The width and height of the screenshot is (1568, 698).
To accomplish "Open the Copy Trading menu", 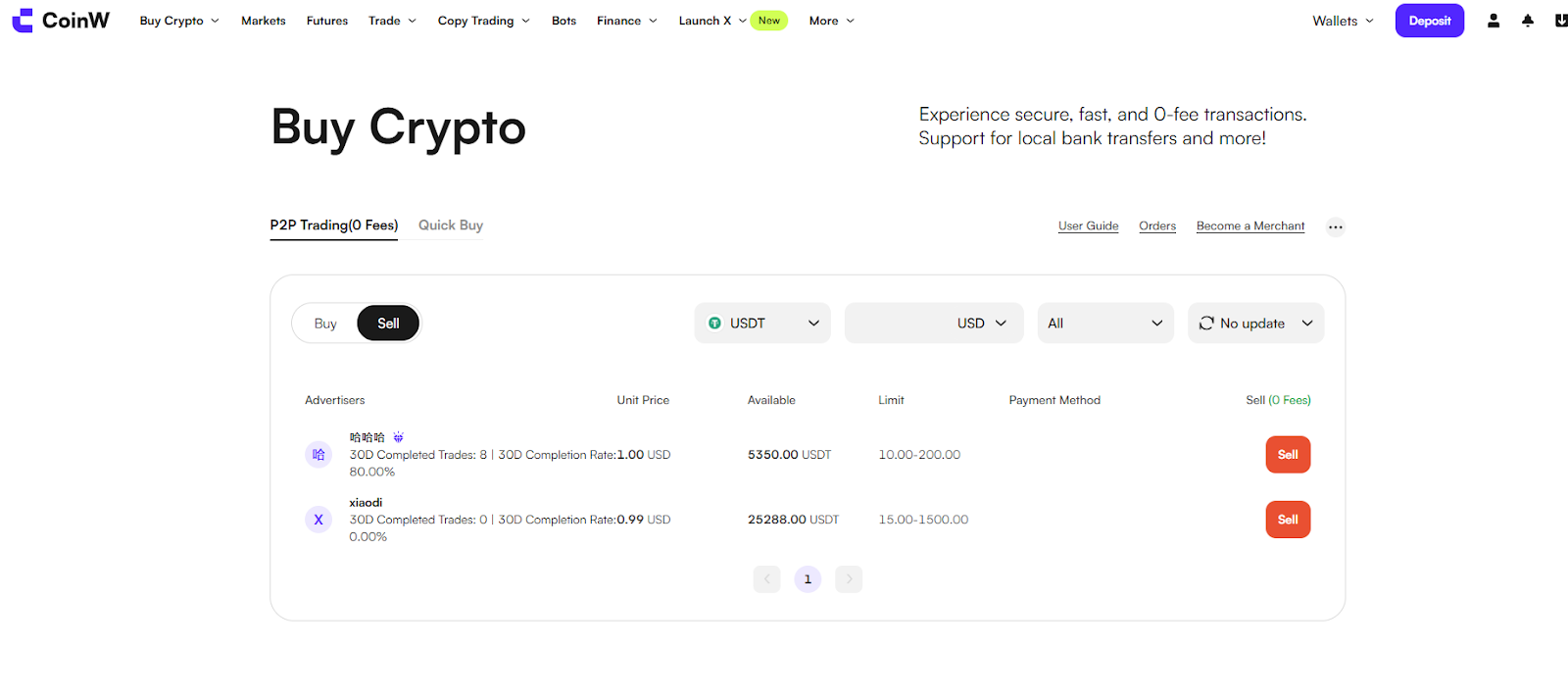I will pos(484,21).
